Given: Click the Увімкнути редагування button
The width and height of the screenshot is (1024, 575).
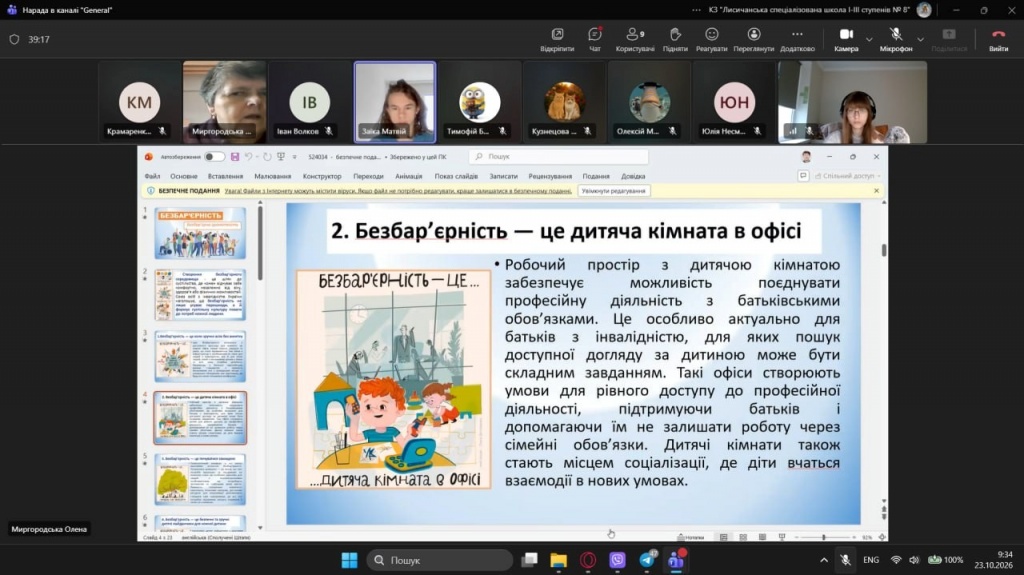Looking at the screenshot, I should (x=613, y=191).
